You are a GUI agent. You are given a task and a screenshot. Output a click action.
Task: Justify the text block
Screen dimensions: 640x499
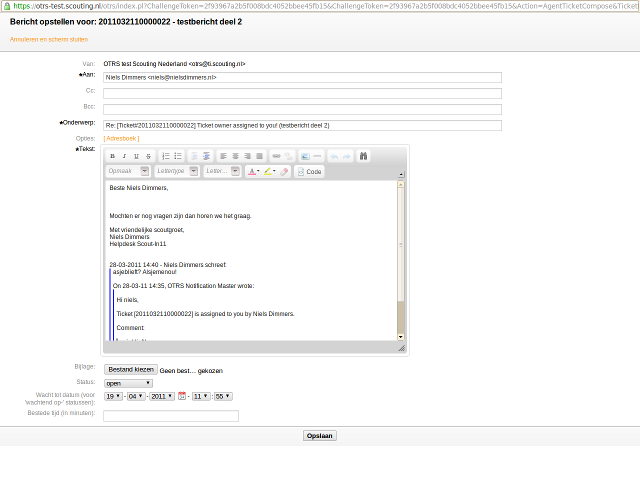pyautogui.click(x=259, y=156)
